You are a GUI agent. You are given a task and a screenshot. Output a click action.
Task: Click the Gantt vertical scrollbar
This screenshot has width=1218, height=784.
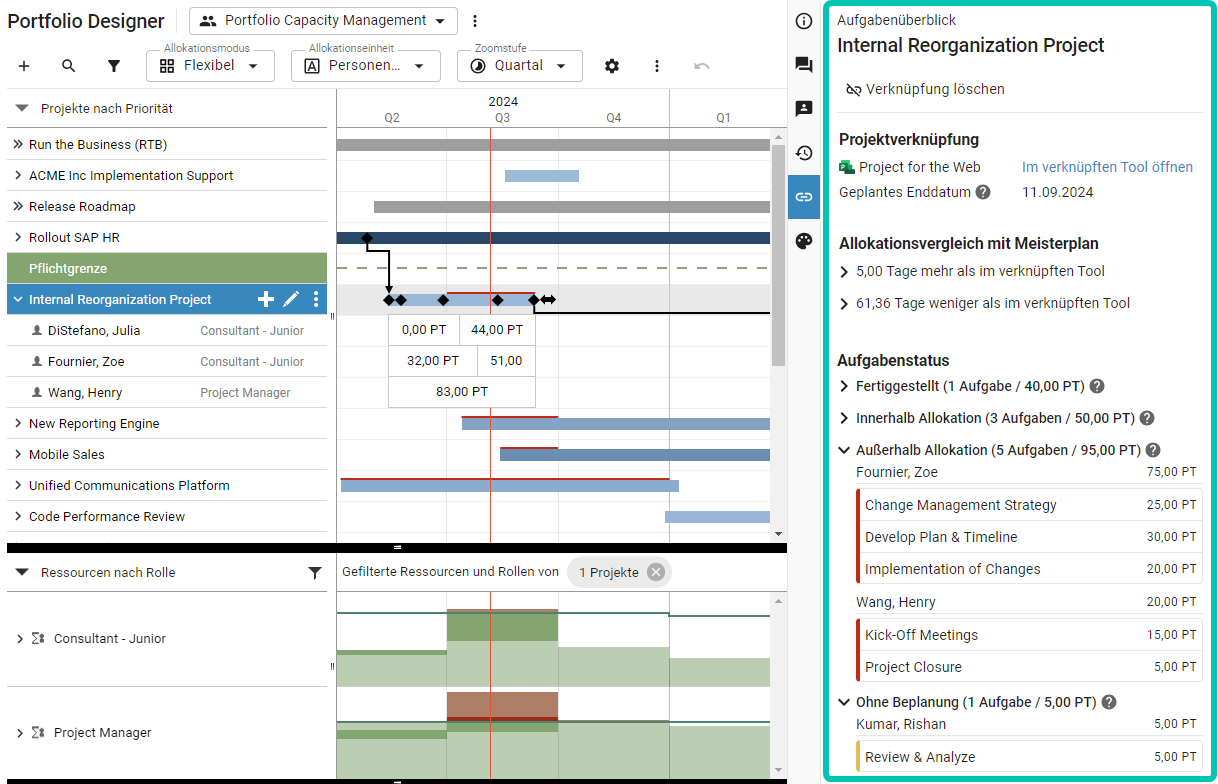tap(779, 257)
